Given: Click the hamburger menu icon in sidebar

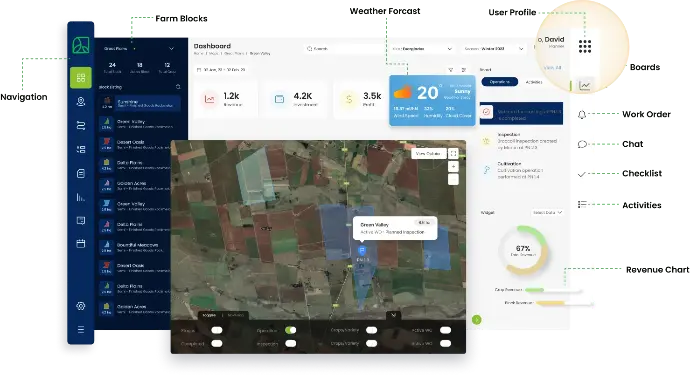Looking at the screenshot, I should coord(81,329).
